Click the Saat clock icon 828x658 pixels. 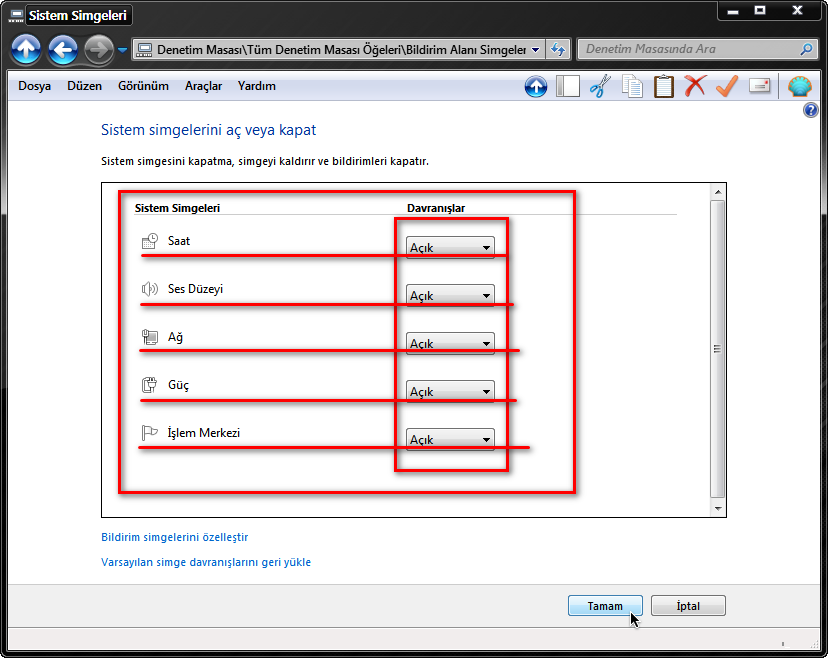click(x=149, y=241)
